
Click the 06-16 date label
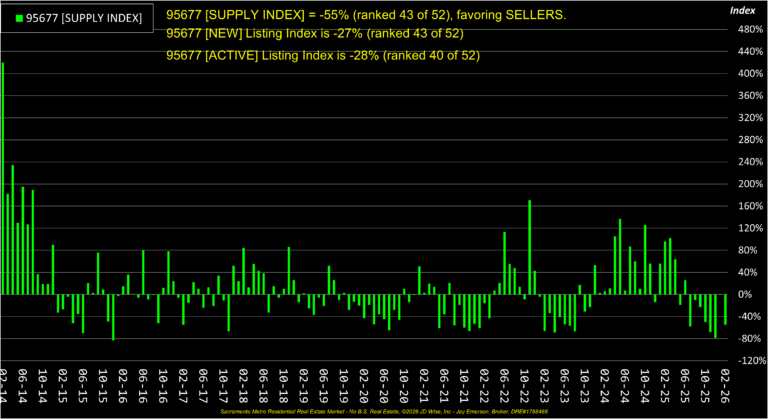coord(143,386)
